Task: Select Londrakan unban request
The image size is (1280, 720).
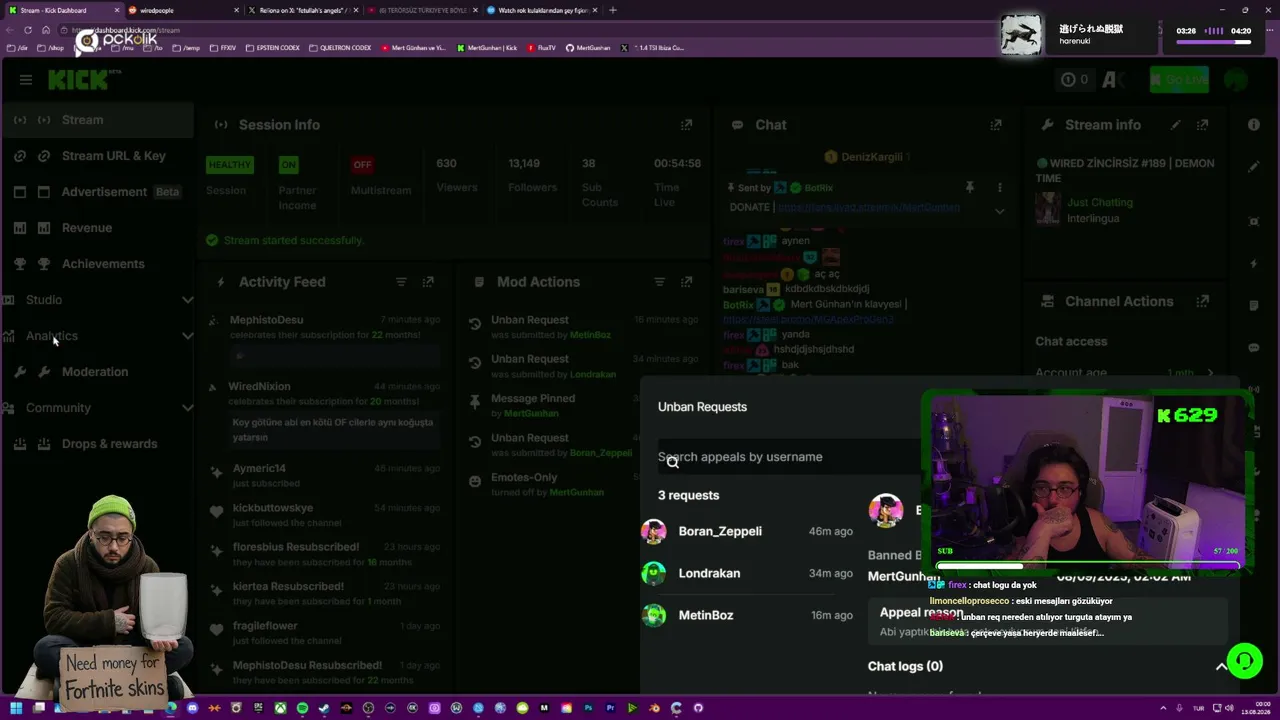Action: click(x=747, y=573)
